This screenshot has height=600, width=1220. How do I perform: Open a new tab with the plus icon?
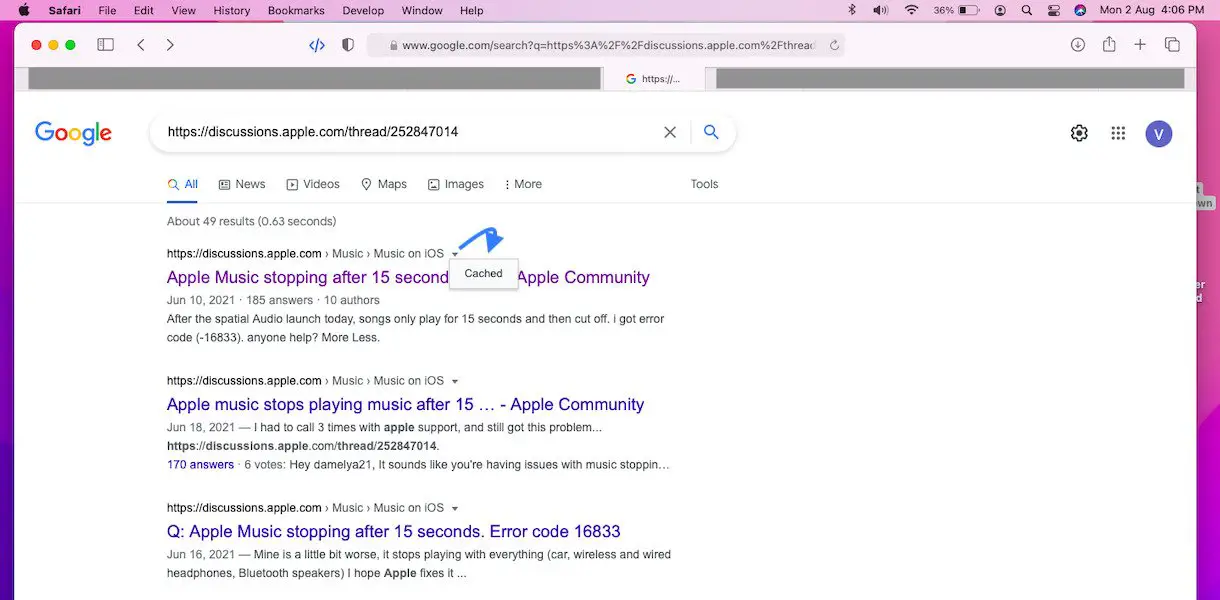tap(1140, 45)
